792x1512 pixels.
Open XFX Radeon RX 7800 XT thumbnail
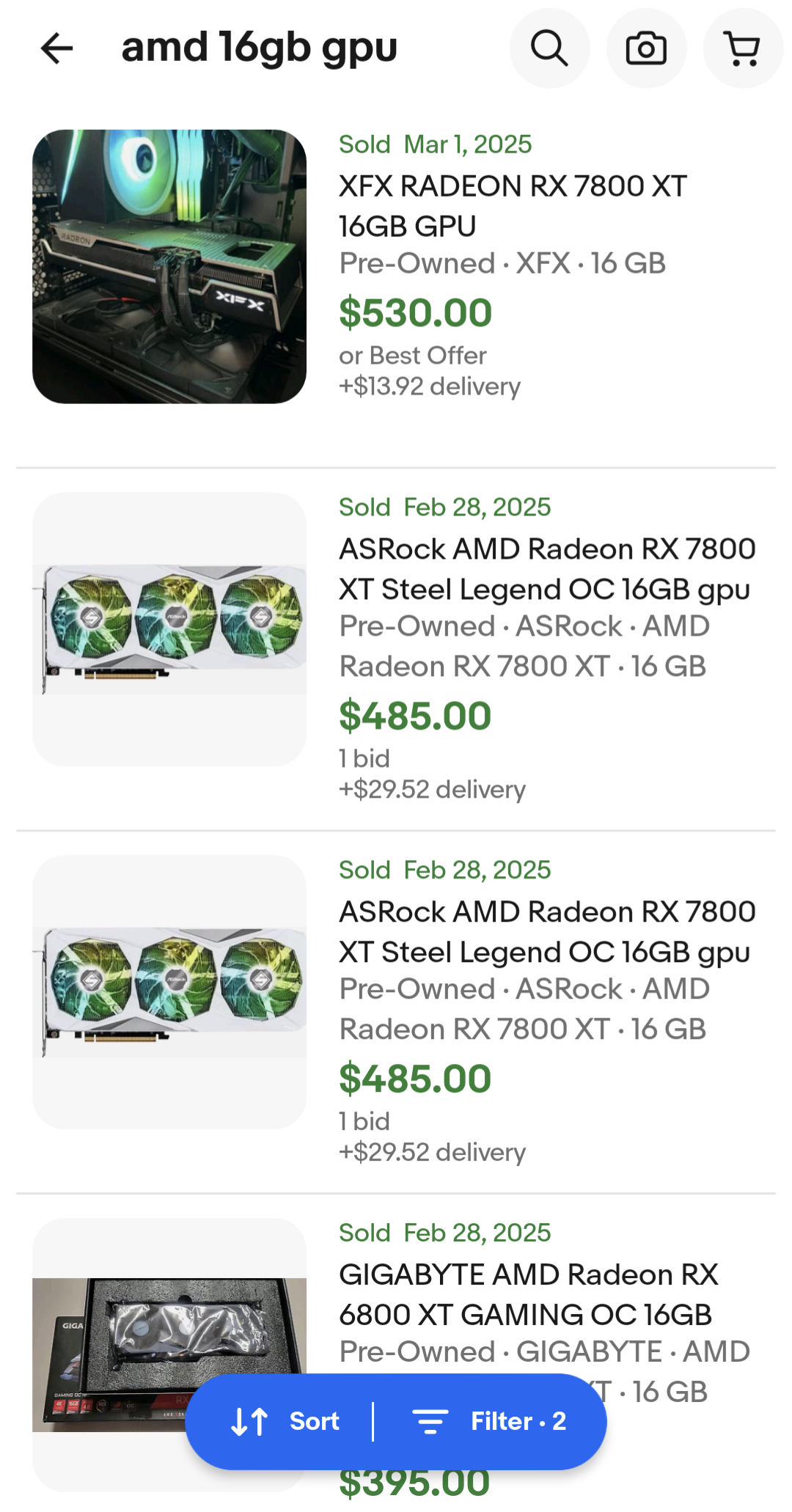[169, 267]
